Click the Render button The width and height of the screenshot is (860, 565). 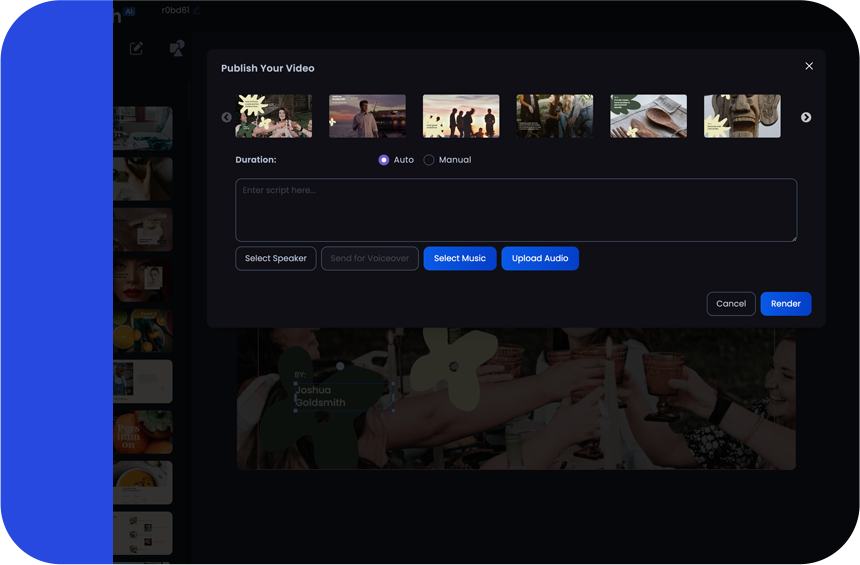click(x=786, y=304)
